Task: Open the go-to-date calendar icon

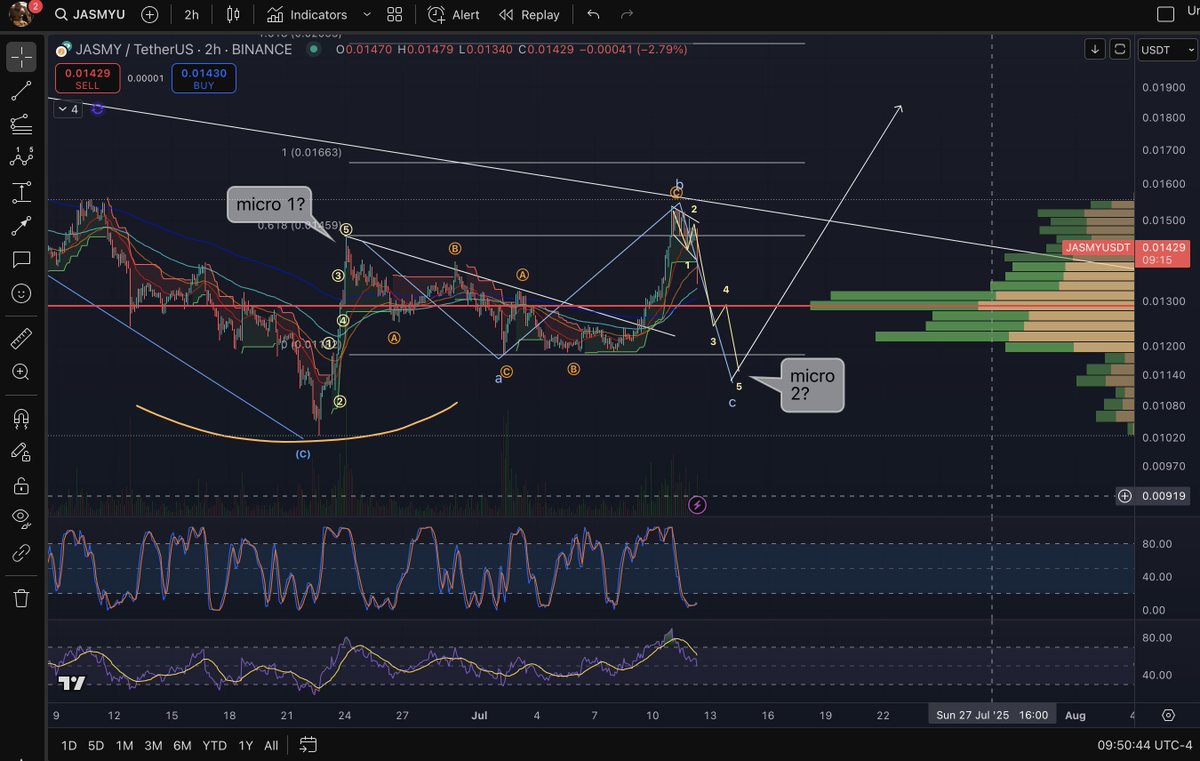Action: click(308, 745)
